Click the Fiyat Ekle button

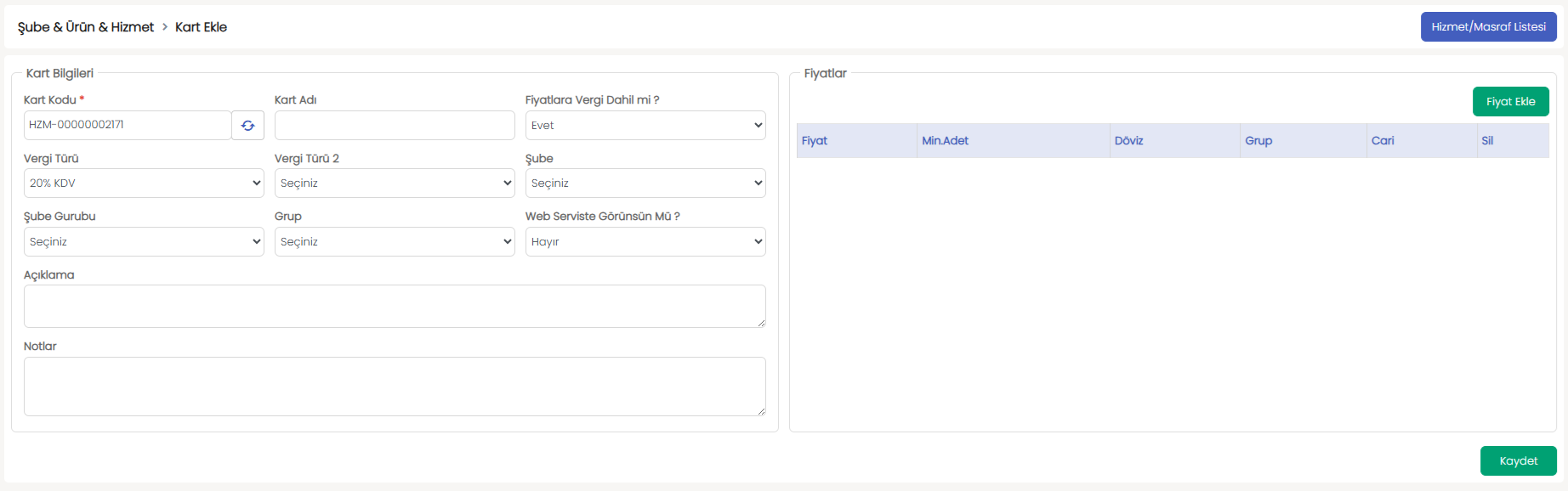click(x=1510, y=102)
